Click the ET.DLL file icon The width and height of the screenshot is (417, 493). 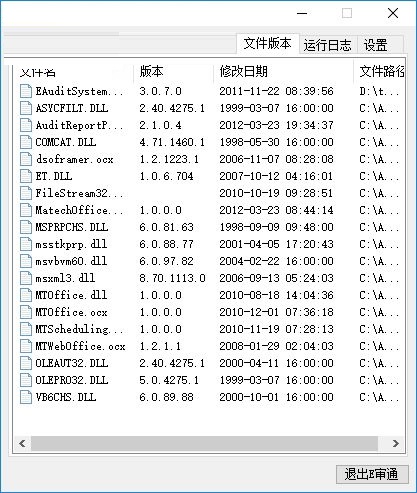tap(26, 176)
